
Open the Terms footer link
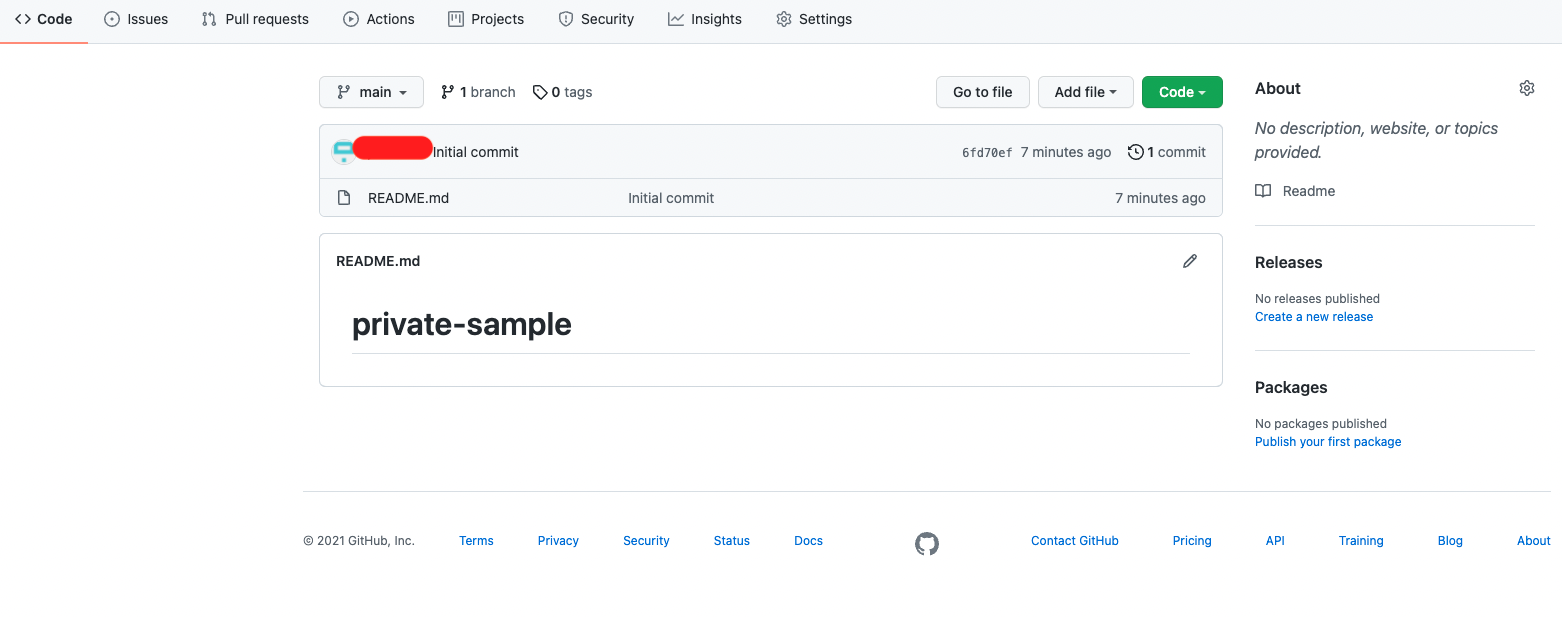476,541
